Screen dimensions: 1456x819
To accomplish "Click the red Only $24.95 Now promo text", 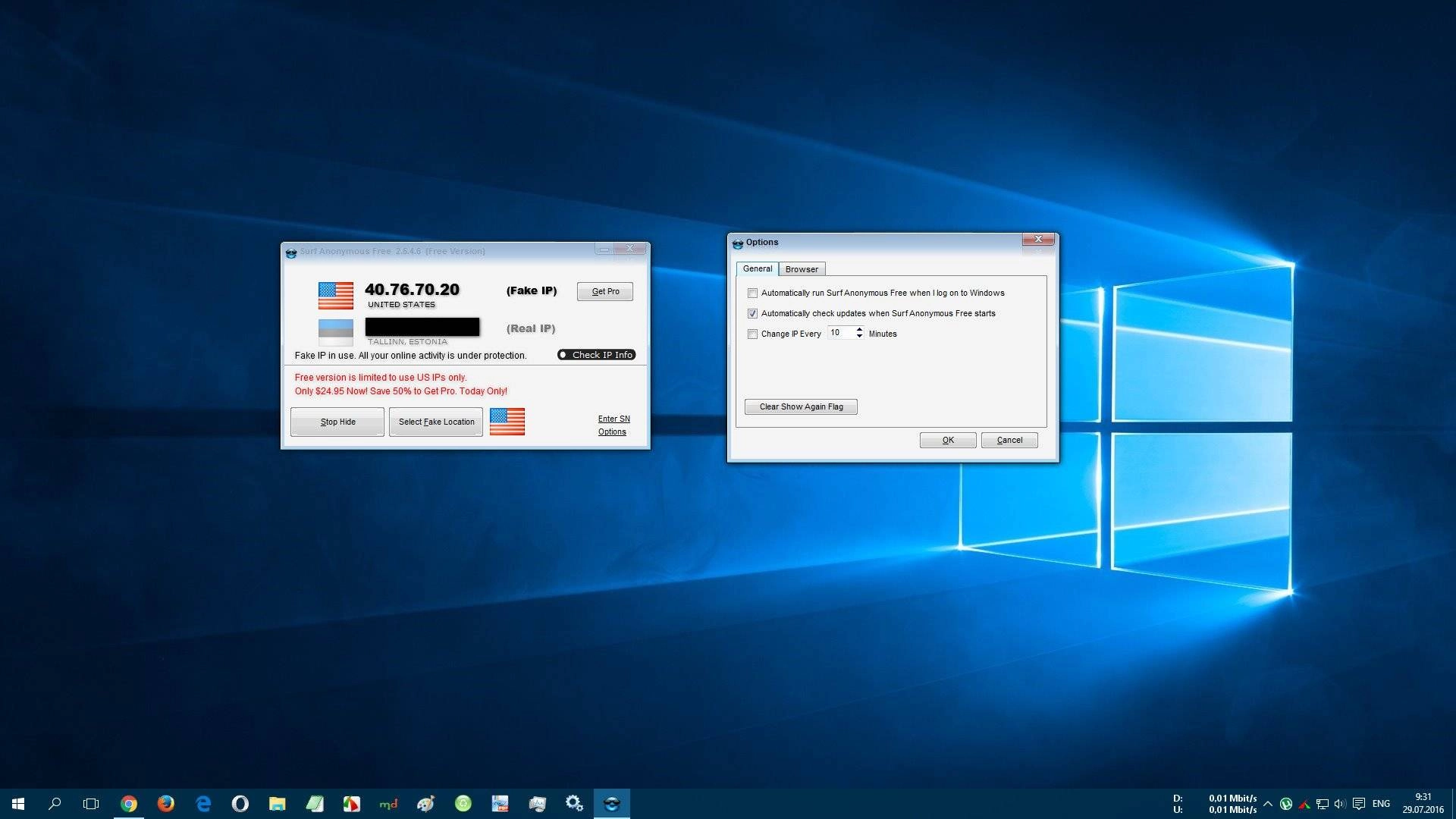I will (x=401, y=391).
